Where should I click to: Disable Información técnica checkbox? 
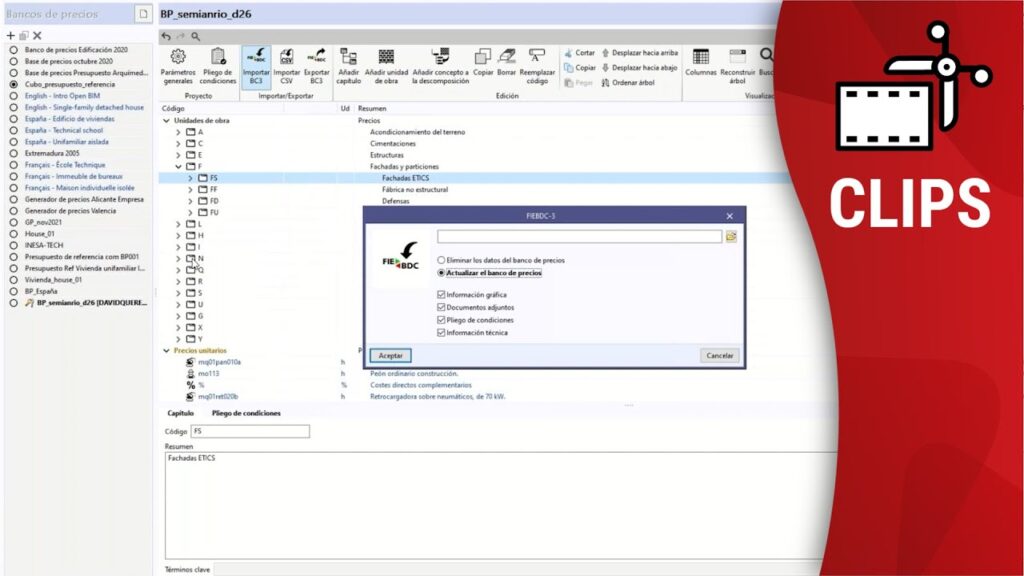click(441, 333)
